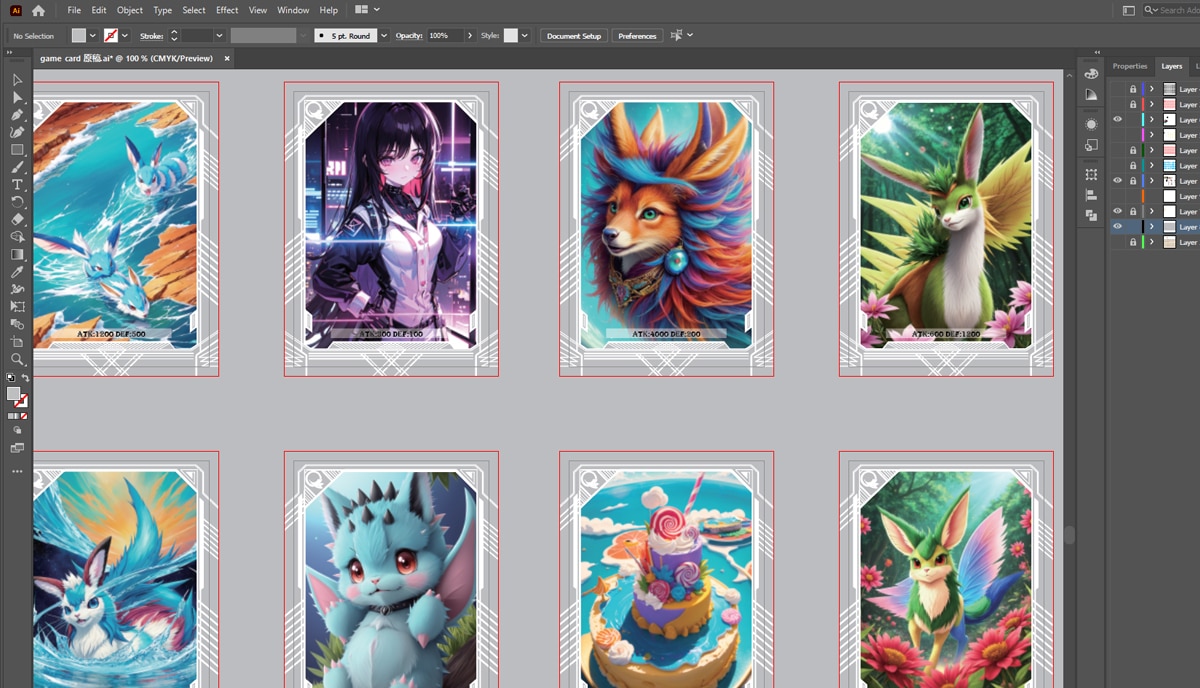Switch to the Properties tab
This screenshot has height=688, width=1200.
point(1130,66)
